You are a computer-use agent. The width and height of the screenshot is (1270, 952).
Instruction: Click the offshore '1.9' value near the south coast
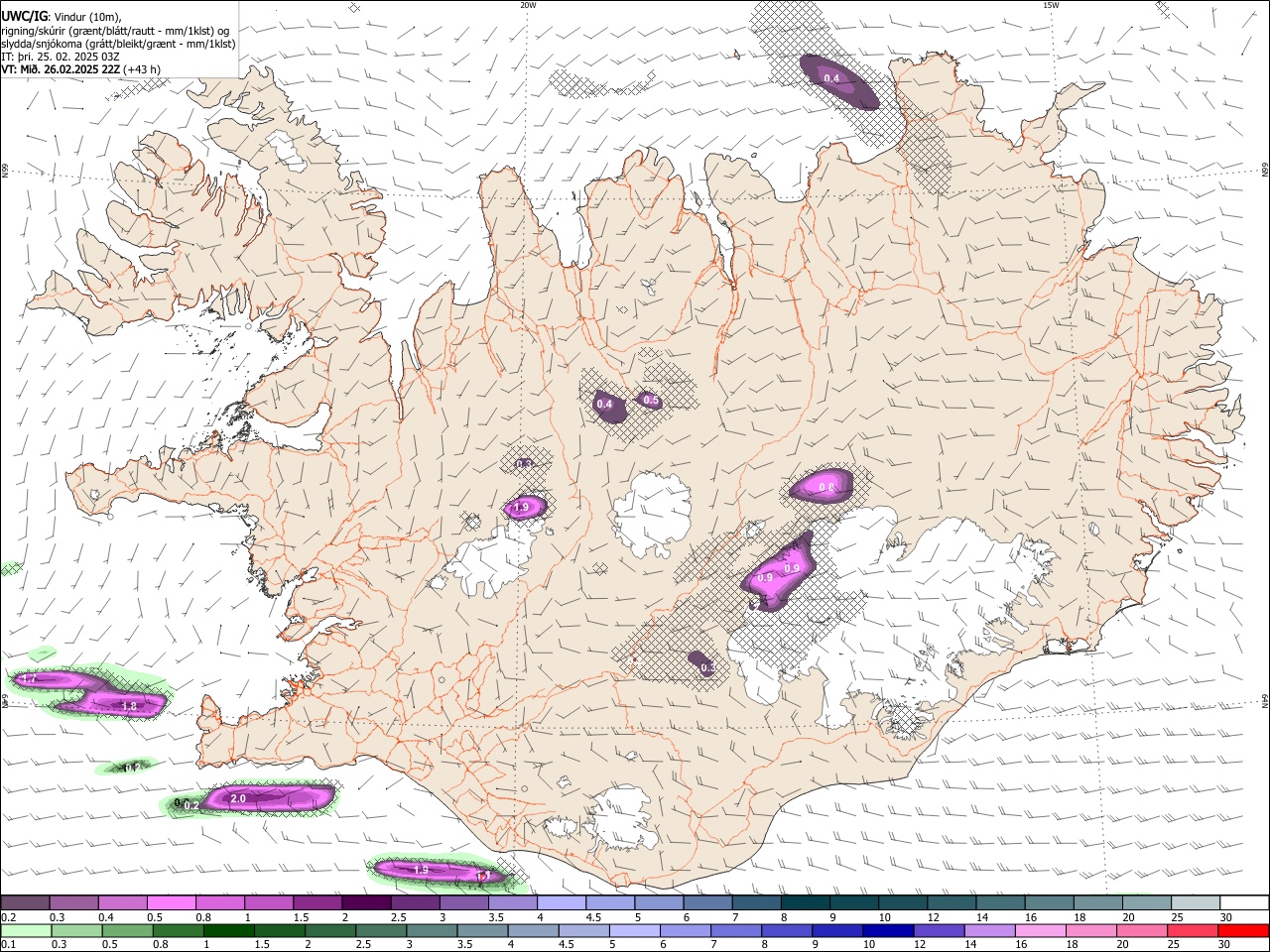pos(421,870)
